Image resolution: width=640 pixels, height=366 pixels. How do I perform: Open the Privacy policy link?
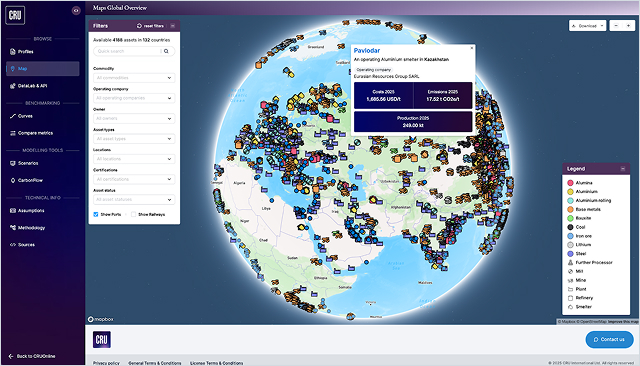(x=106, y=363)
